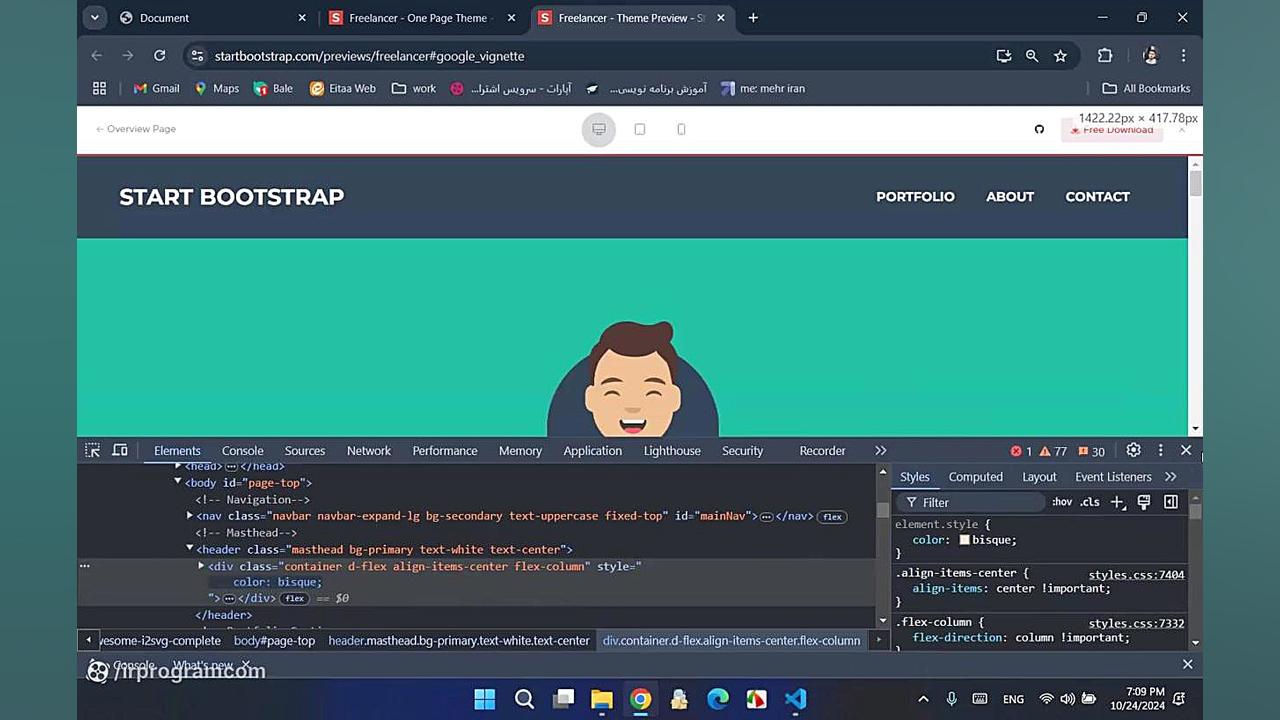1280x720 pixels.
Task: Select desktop preview device icon
Action: [x=599, y=129]
